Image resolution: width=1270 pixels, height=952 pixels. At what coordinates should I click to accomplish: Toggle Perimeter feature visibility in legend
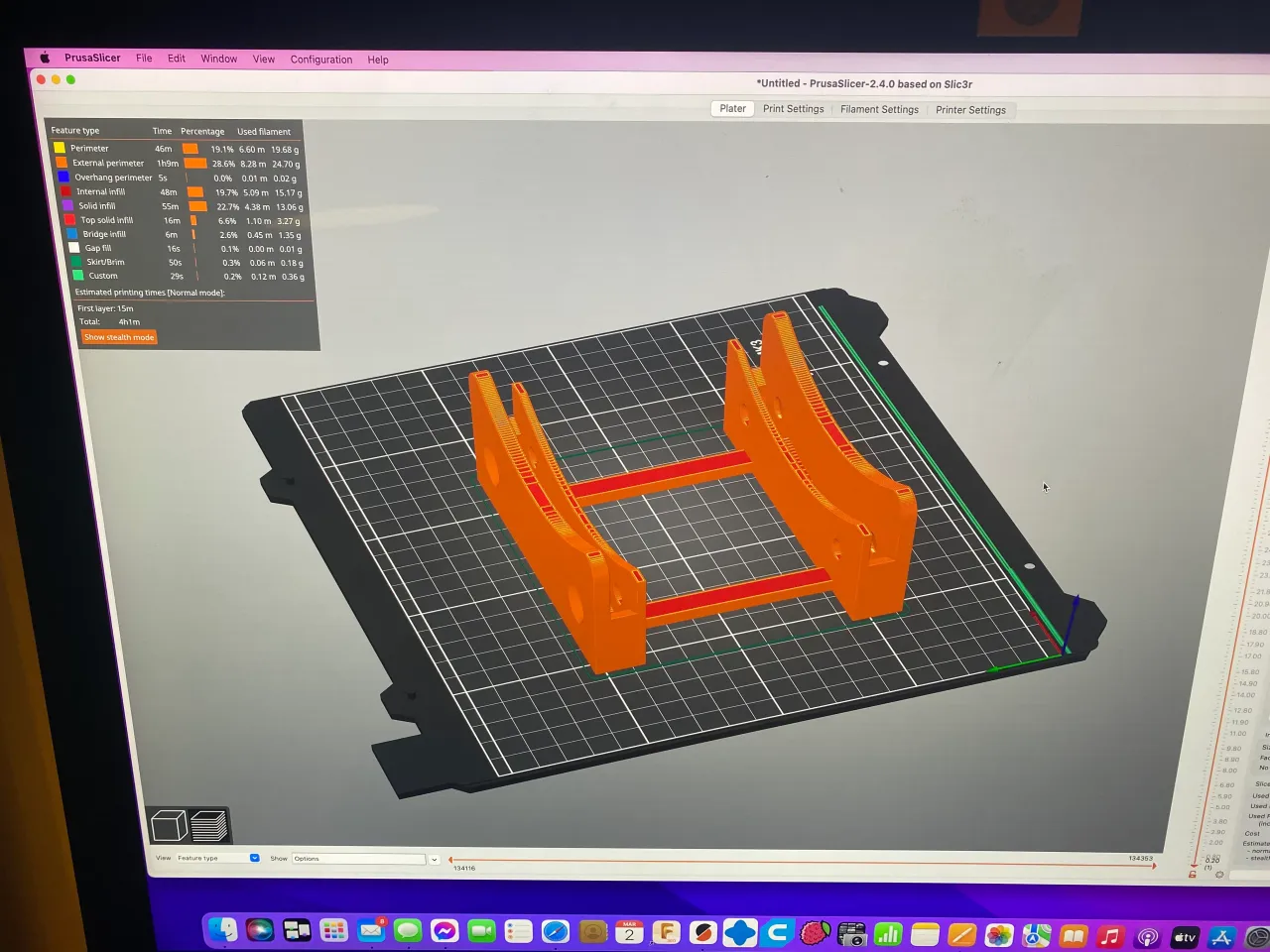pos(177,149)
